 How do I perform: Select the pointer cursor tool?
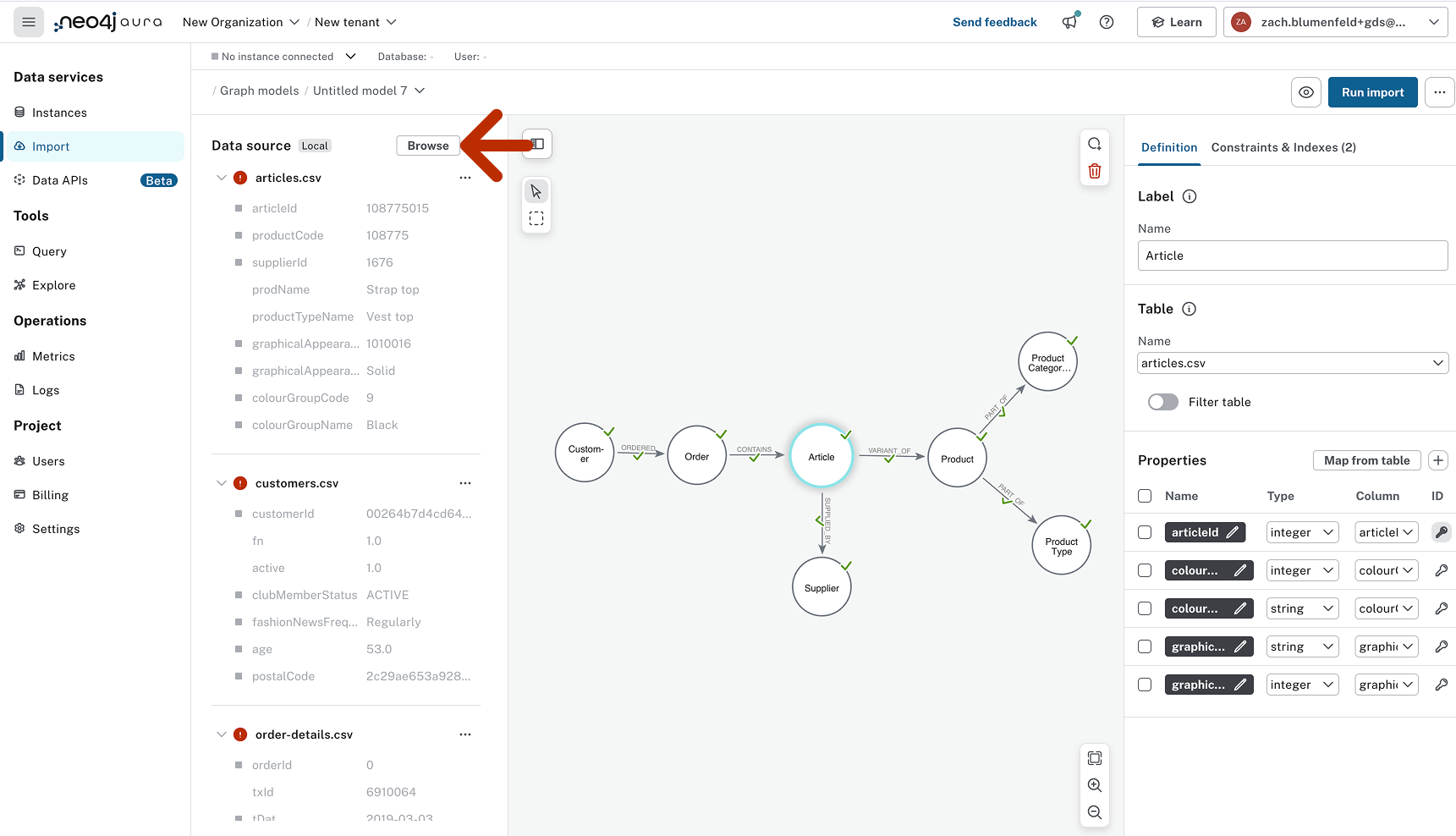click(x=536, y=191)
